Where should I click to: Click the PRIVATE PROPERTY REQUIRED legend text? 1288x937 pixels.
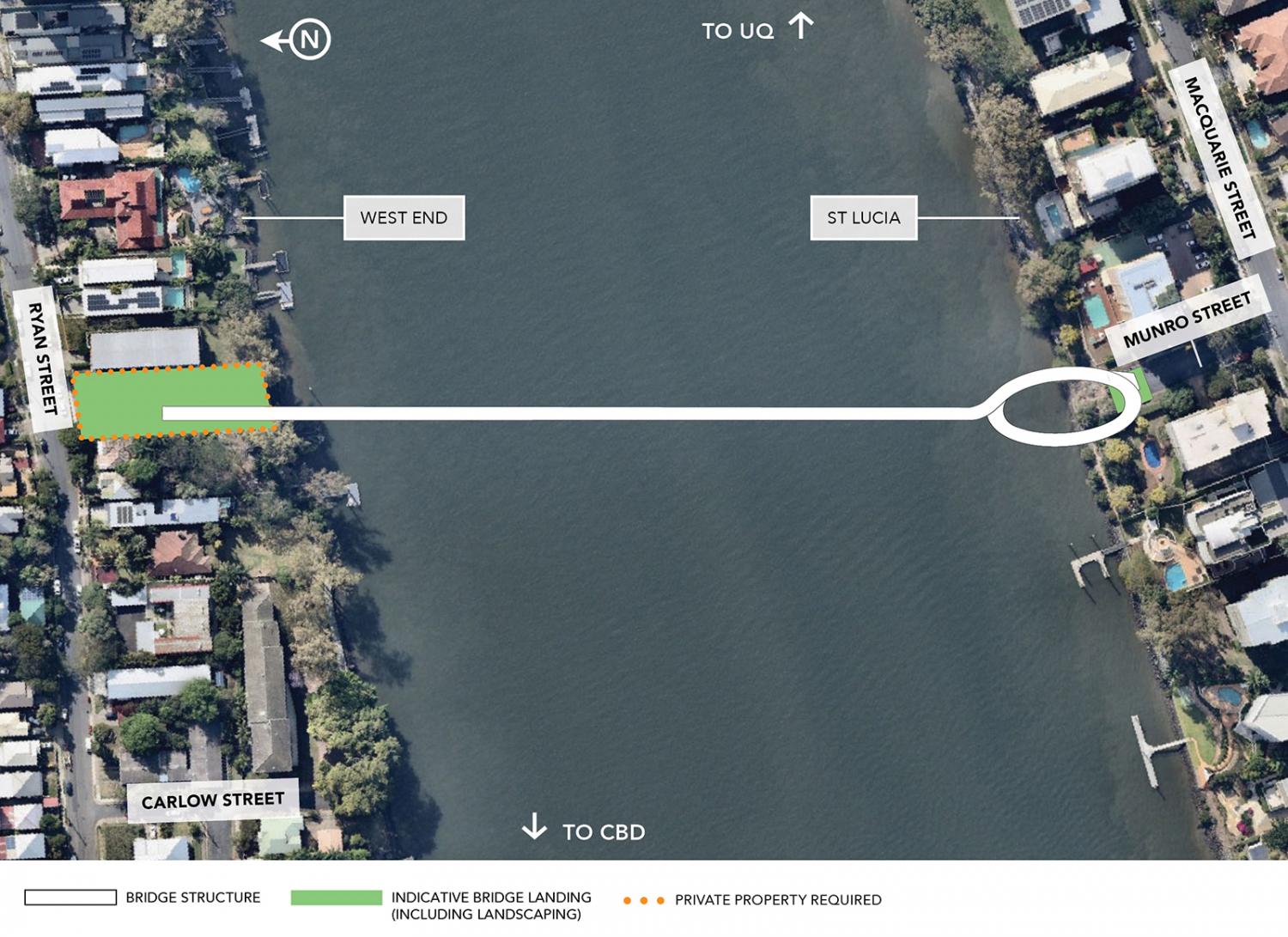pos(778,900)
